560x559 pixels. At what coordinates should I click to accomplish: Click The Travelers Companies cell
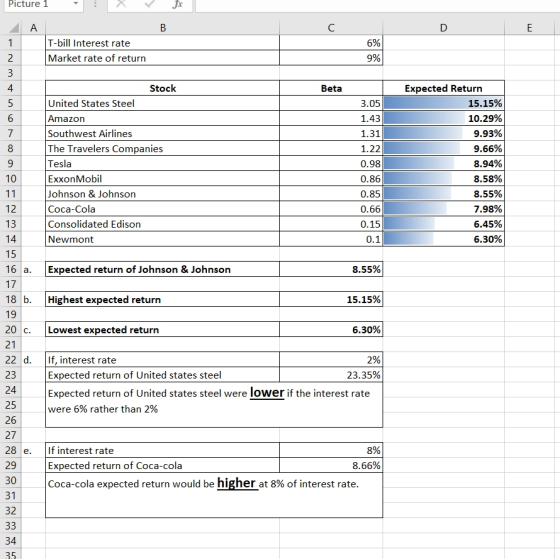(x=162, y=148)
